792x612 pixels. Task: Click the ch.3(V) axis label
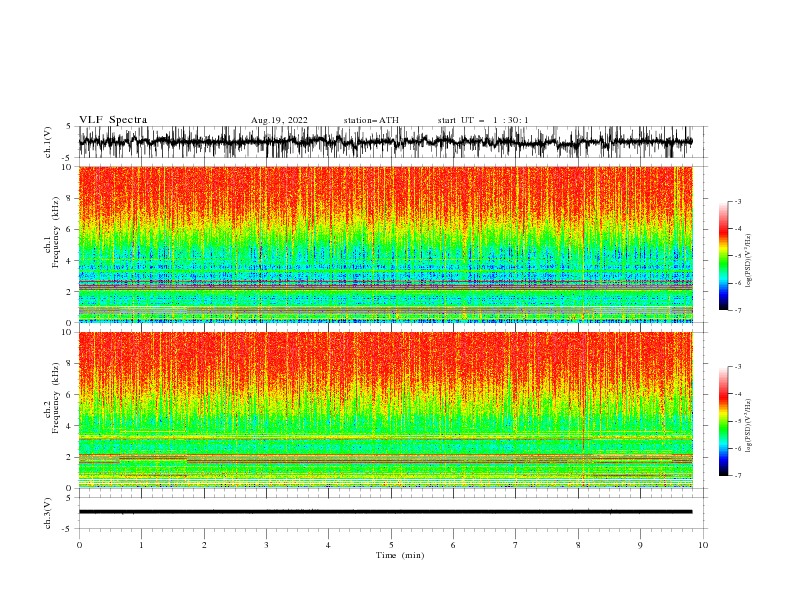pyautogui.click(x=48, y=513)
